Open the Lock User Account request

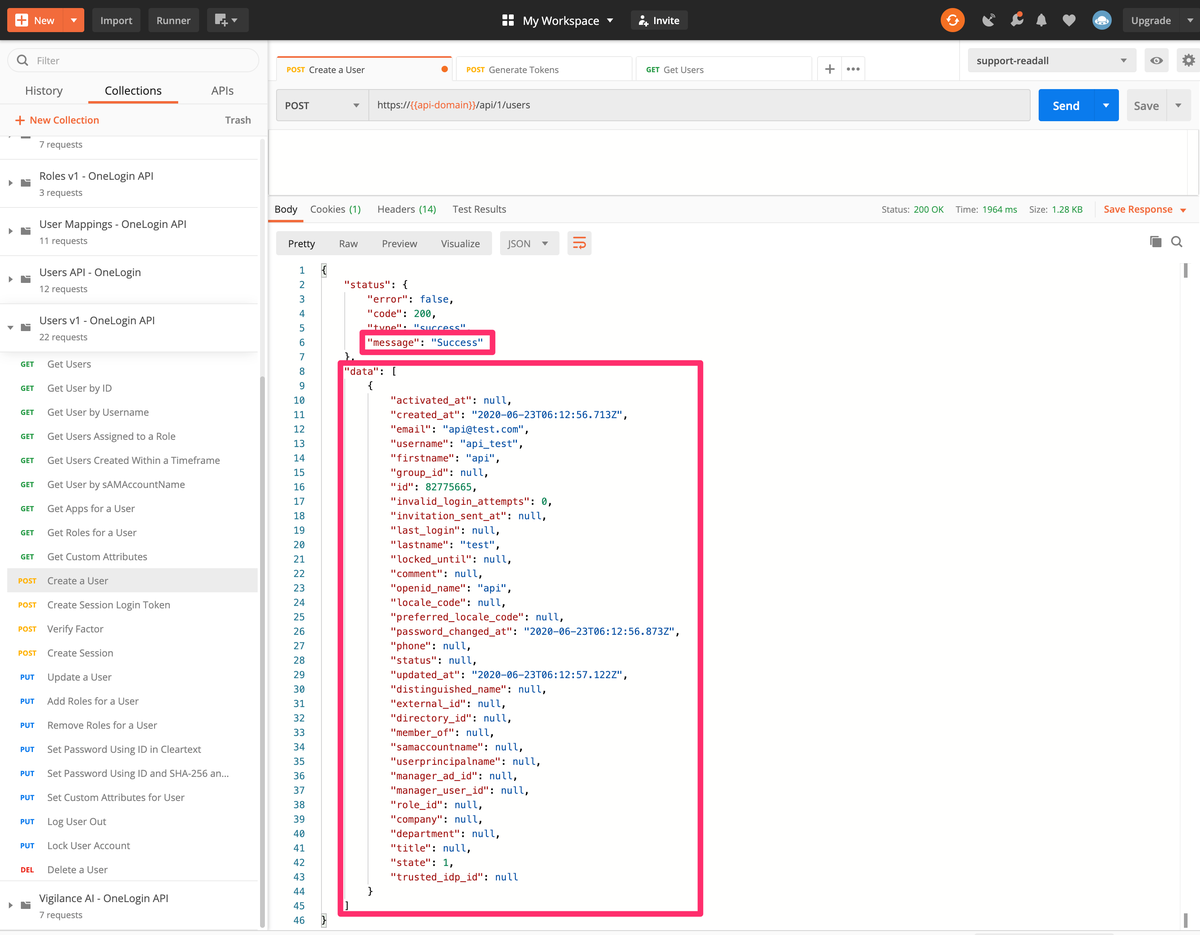132,846
